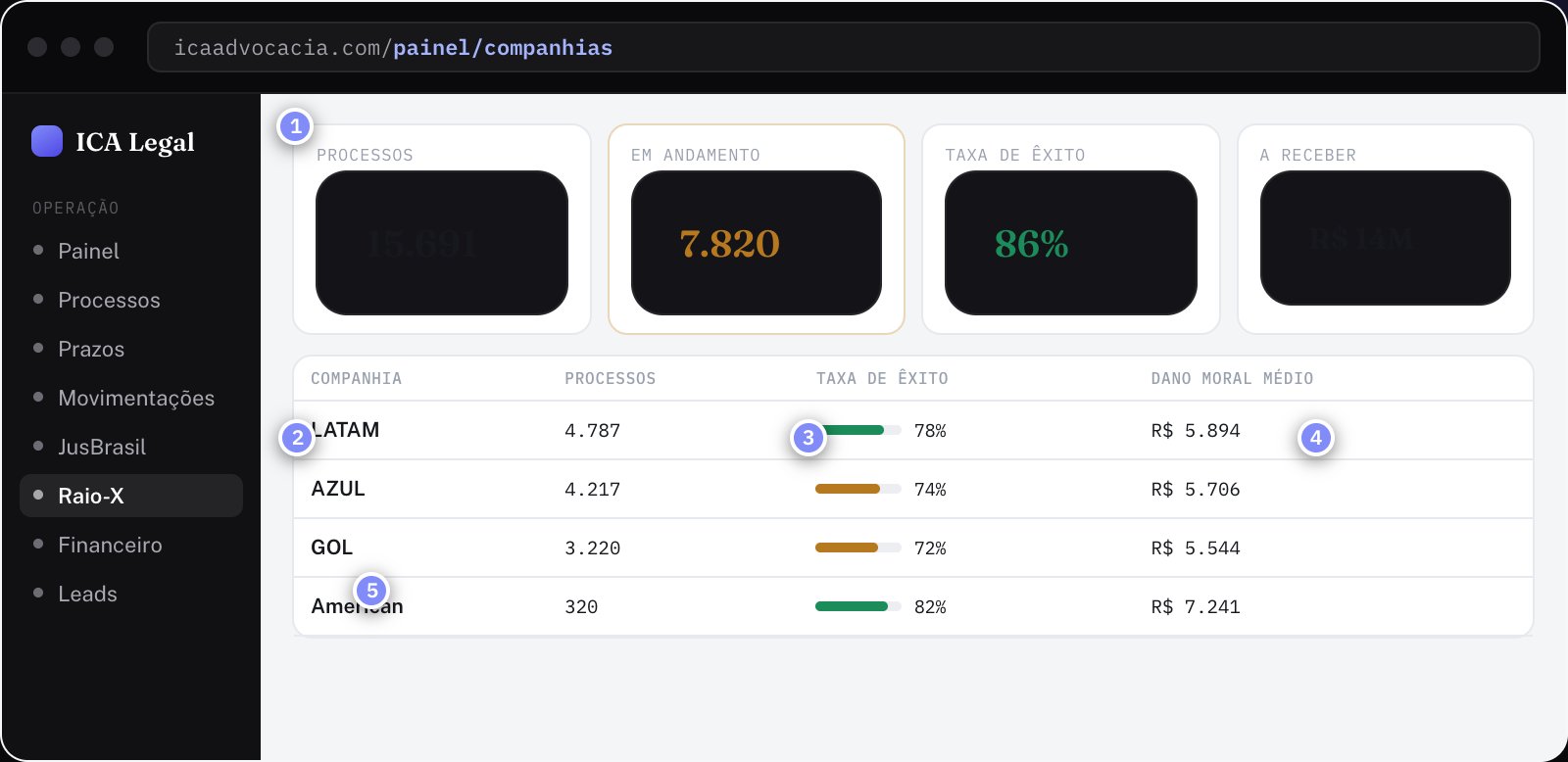The height and width of the screenshot is (762, 1568).
Task: Click the 82% value for American
Action: [930, 606]
